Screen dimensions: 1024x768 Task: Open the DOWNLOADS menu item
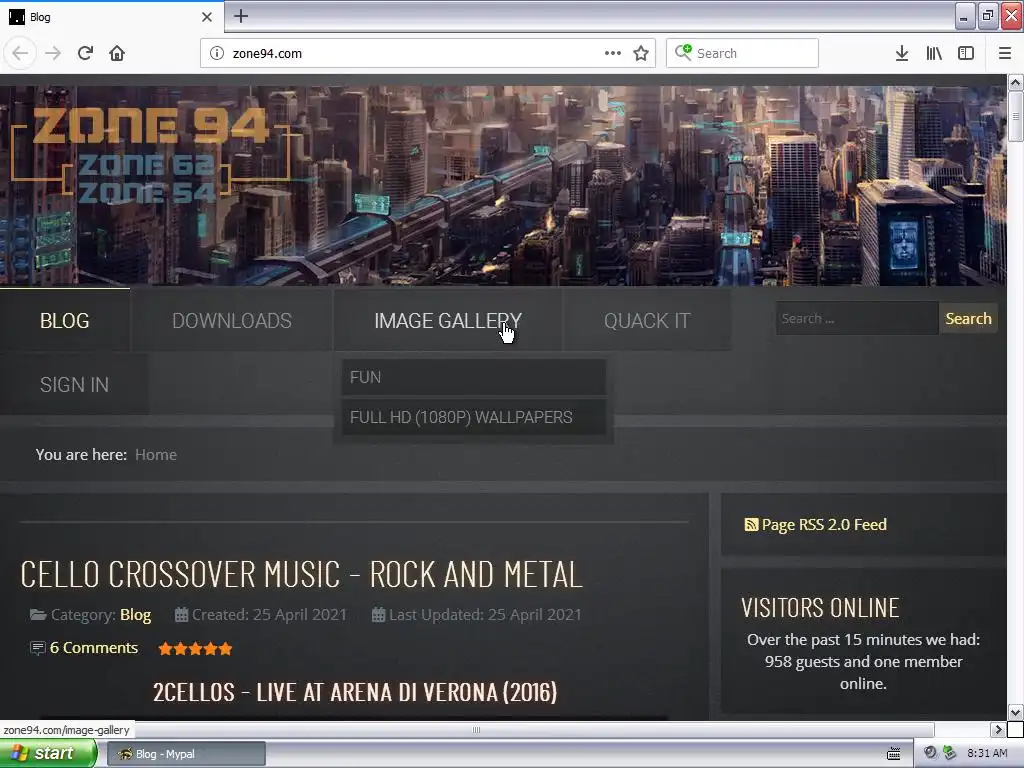tap(232, 321)
